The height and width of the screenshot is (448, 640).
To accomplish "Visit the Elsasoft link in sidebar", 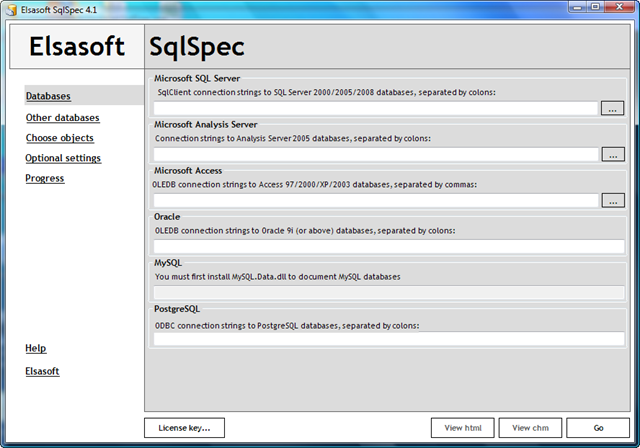I will click(x=42, y=371).
